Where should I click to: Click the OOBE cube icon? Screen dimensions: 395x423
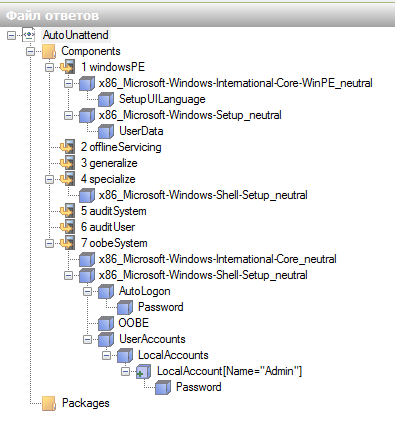click(106, 323)
